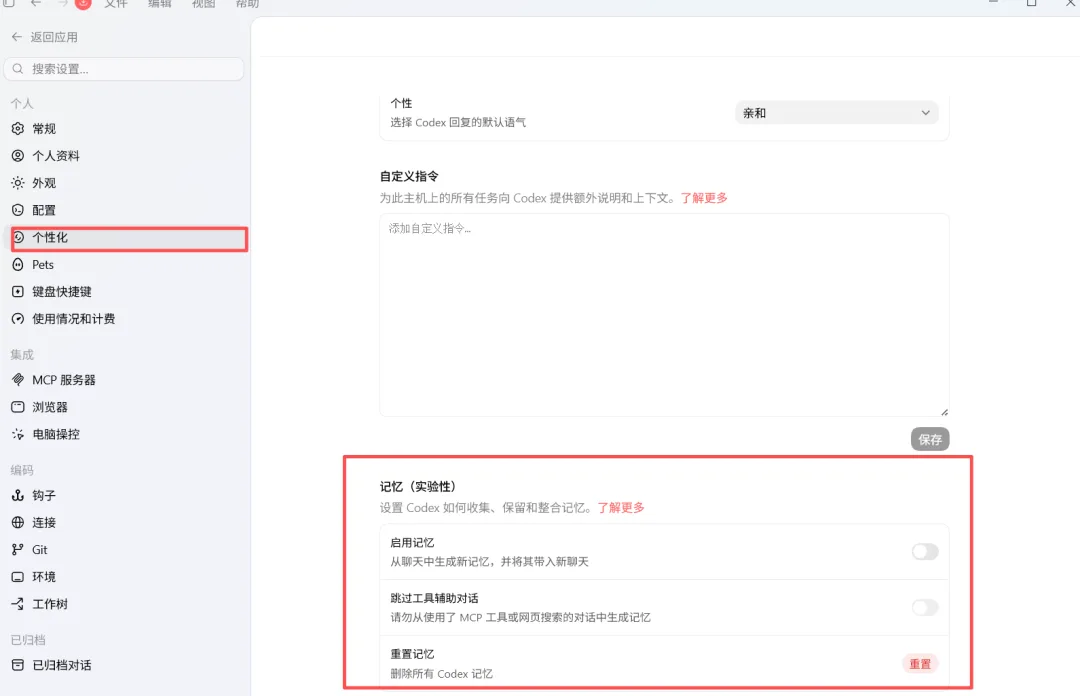The height and width of the screenshot is (696, 1080).
Task: Open the 浏览器 settings page
Action: point(125,407)
